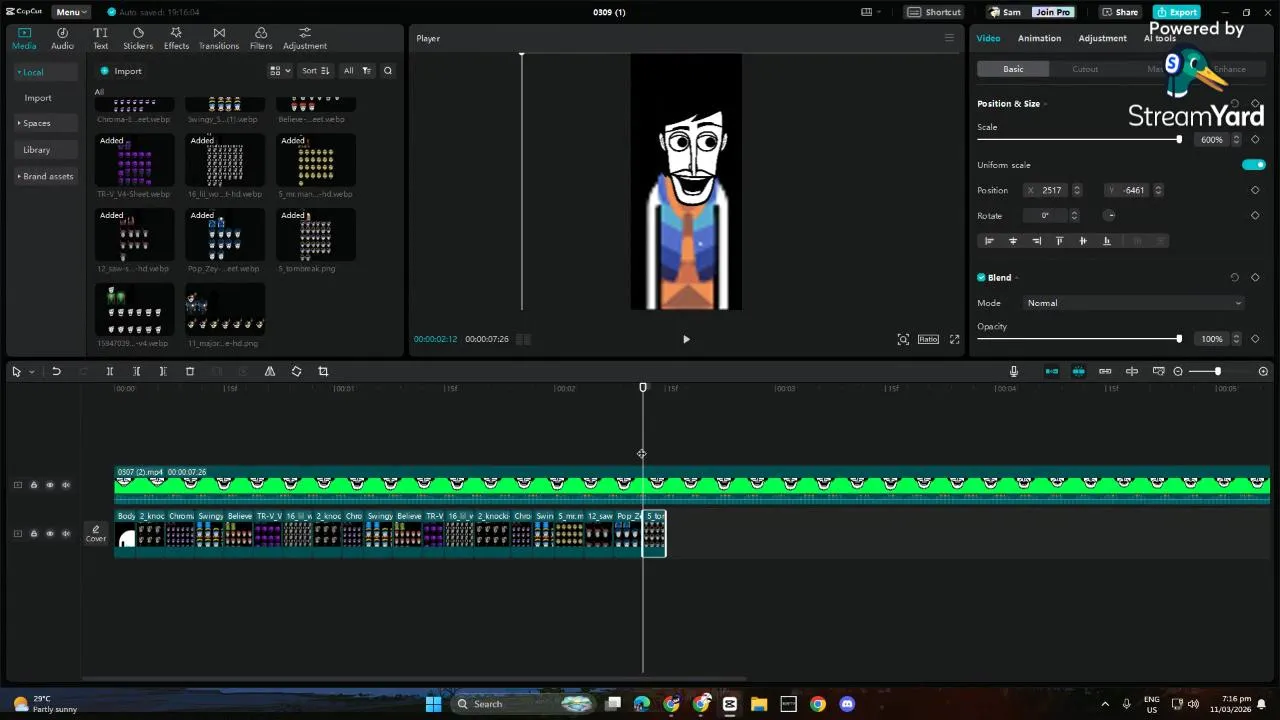The image size is (1280, 720).
Task: Click the Preview axis icon above timeline
Action: (1132, 371)
